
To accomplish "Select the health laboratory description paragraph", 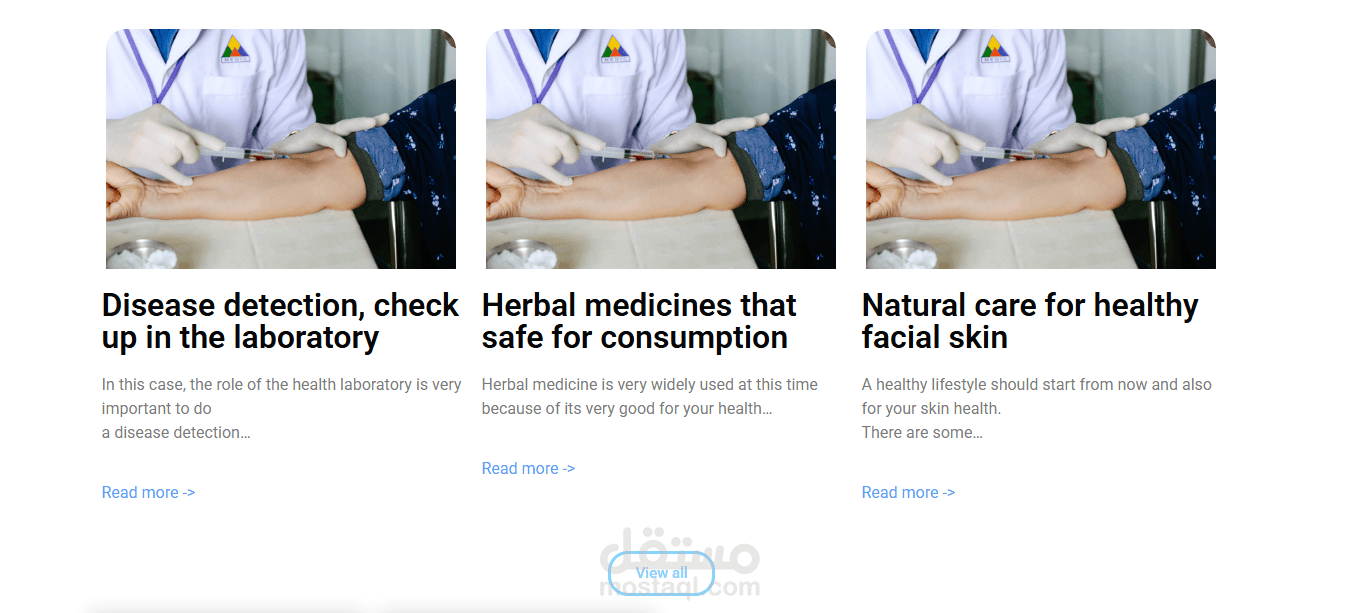I will (282, 408).
